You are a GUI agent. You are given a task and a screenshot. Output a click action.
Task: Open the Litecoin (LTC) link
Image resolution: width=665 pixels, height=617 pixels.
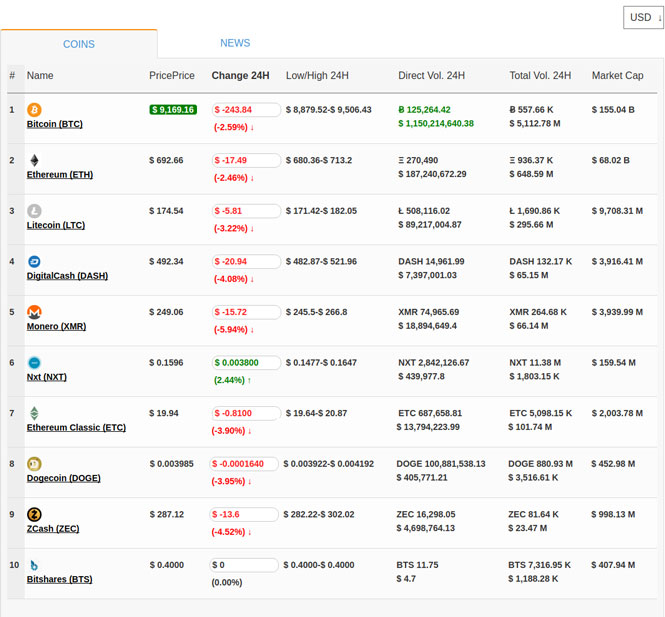(56, 225)
